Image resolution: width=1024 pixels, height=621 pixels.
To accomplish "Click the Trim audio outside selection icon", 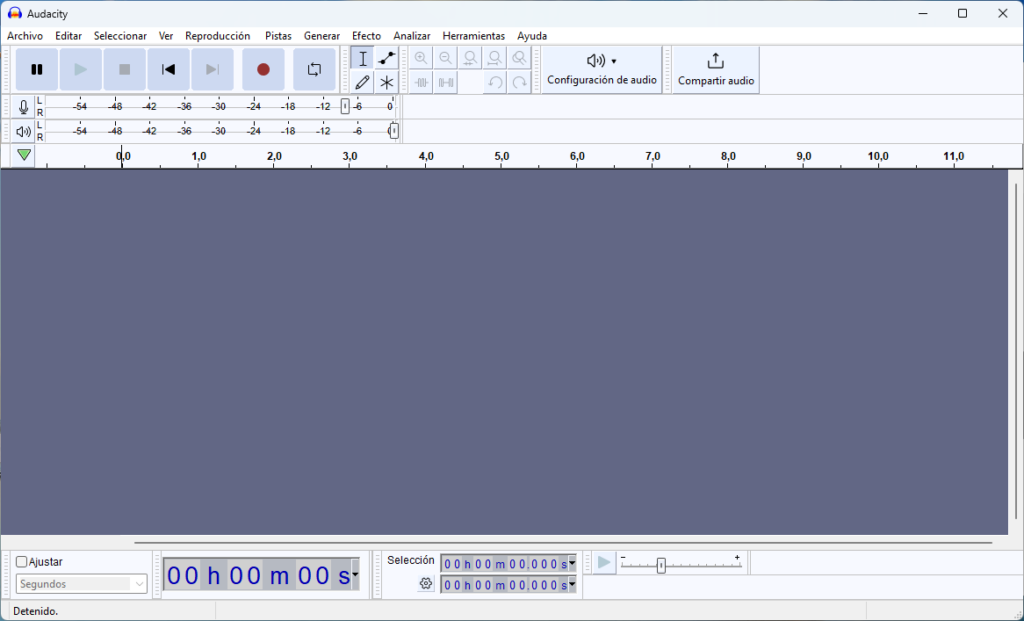I will click(419, 82).
